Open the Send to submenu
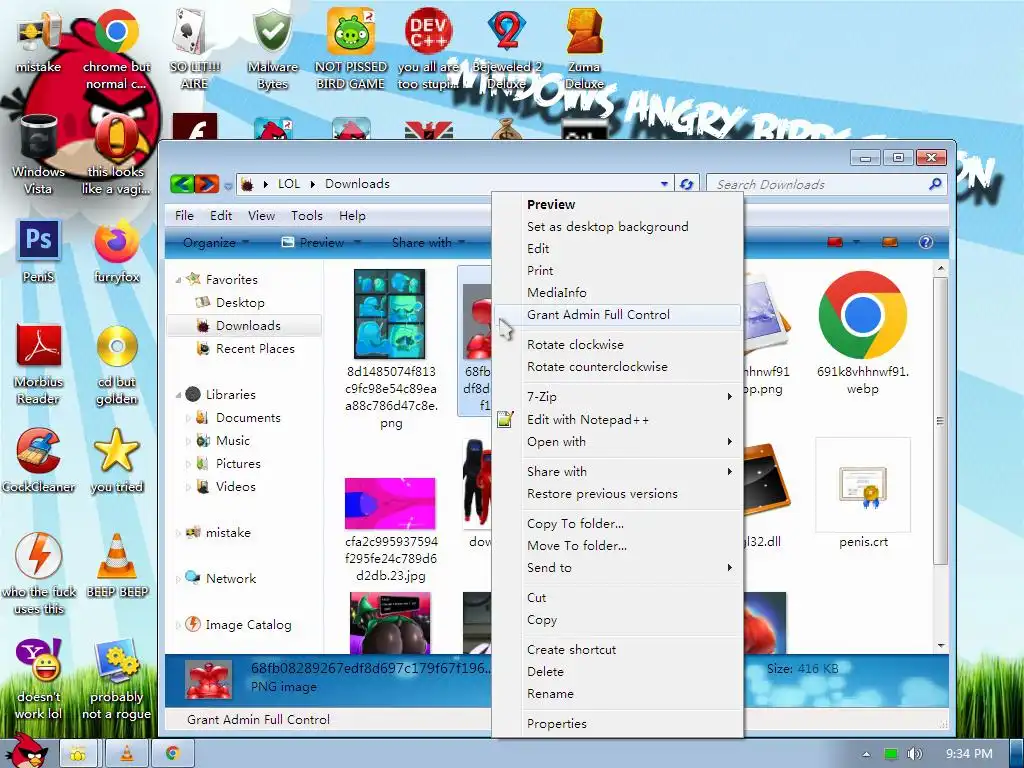 (x=618, y=568)
